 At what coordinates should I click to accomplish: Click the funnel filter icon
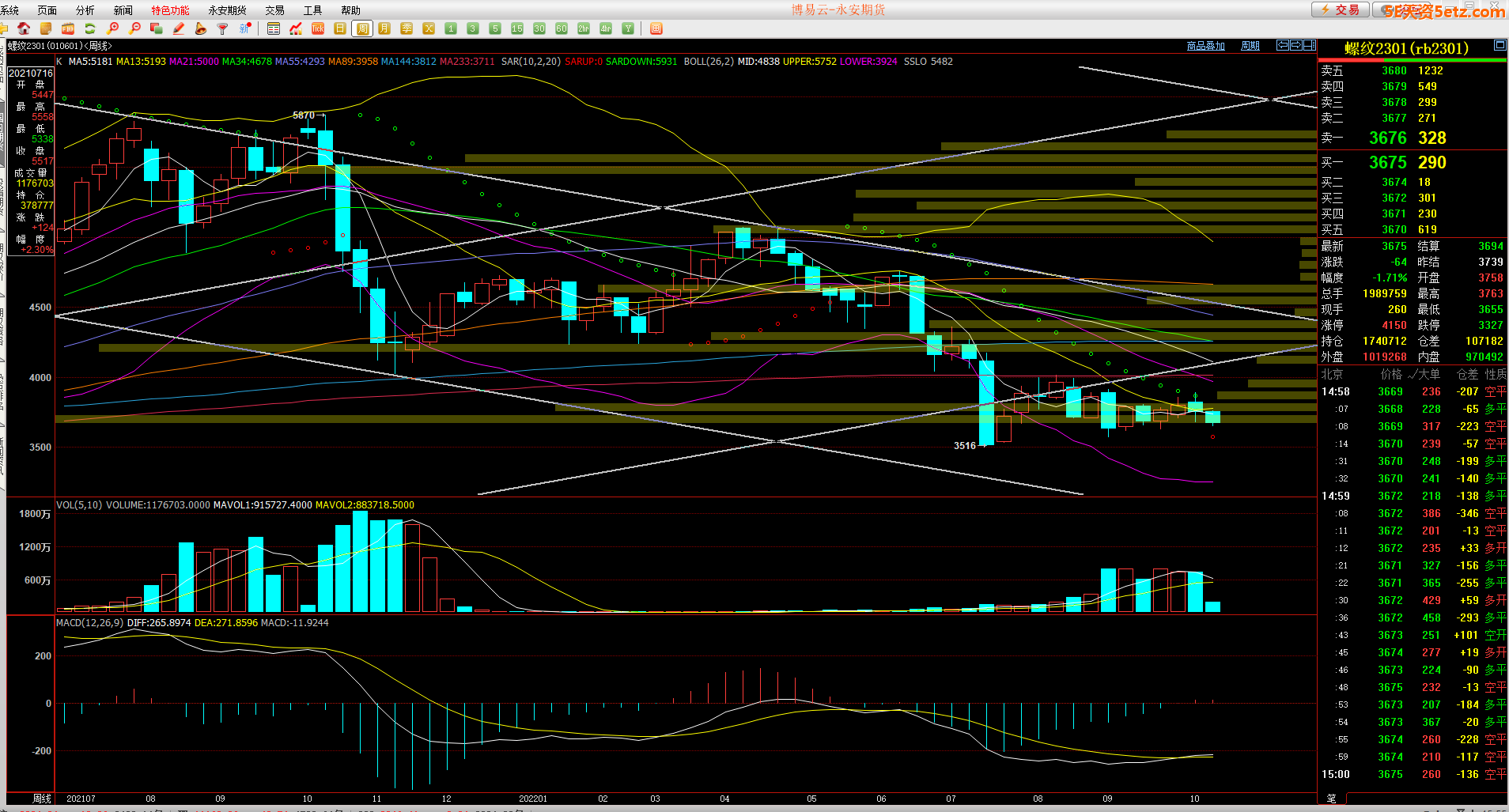pyautogui.click(x=223, y=28)
